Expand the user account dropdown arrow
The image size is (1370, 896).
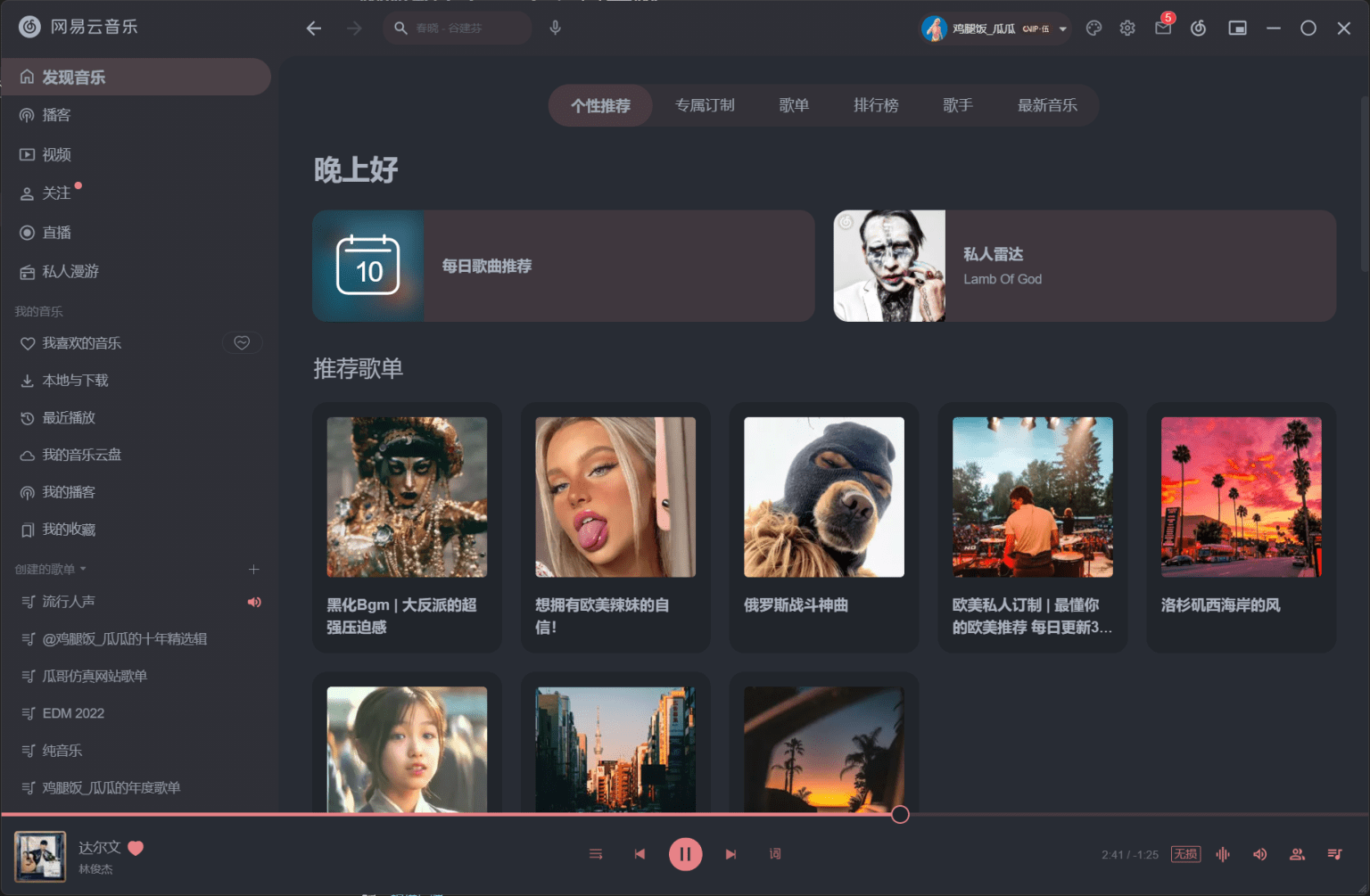(1063, 29)
